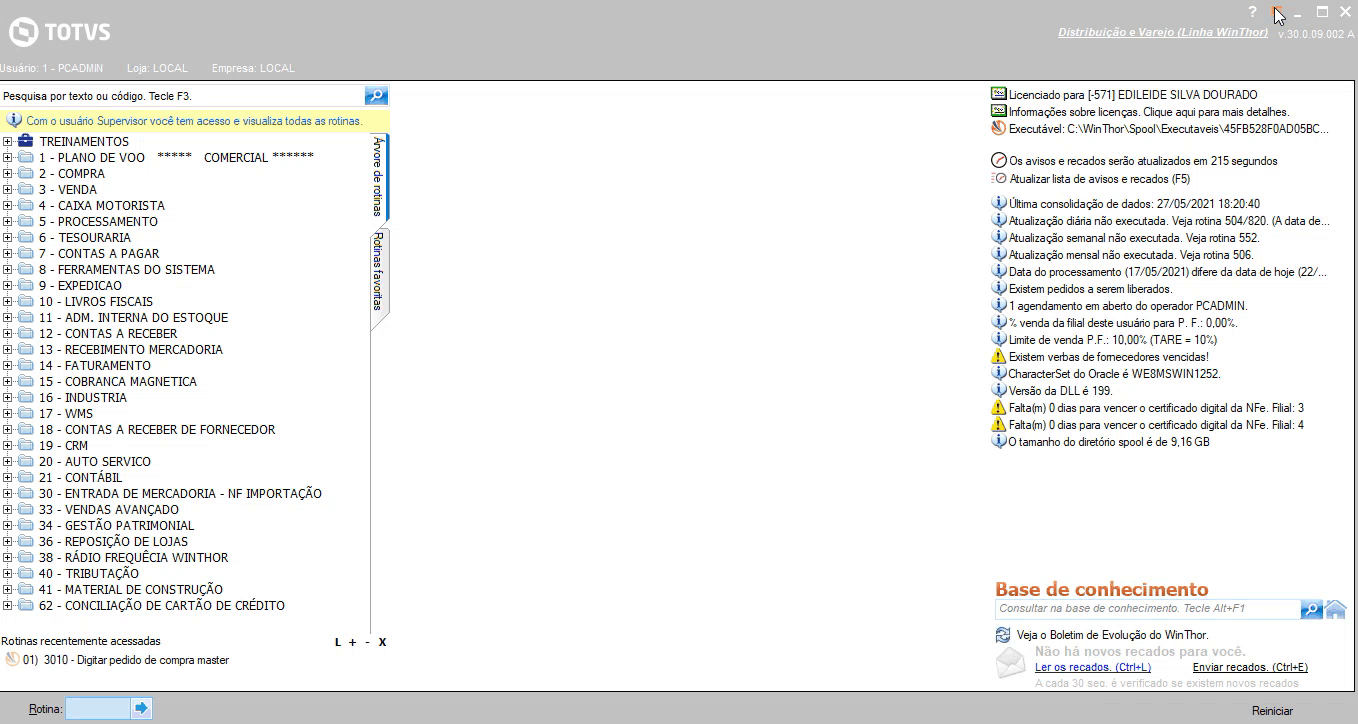
Task: Click '3010 - Digitar pedido de compra master' text
Action: 136,660
